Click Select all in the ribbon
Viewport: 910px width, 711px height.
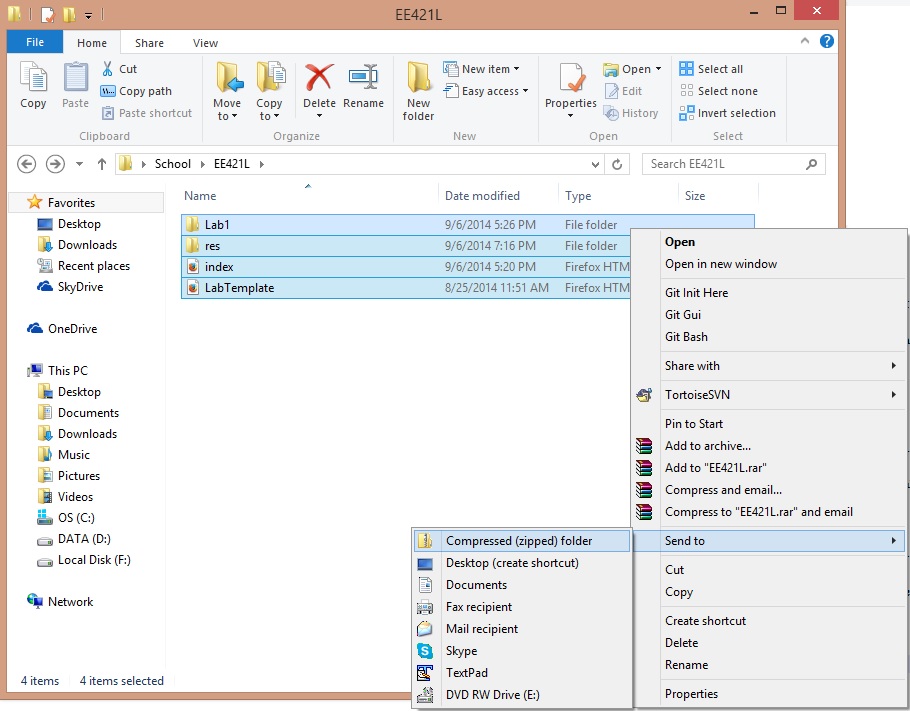(719, 69)
